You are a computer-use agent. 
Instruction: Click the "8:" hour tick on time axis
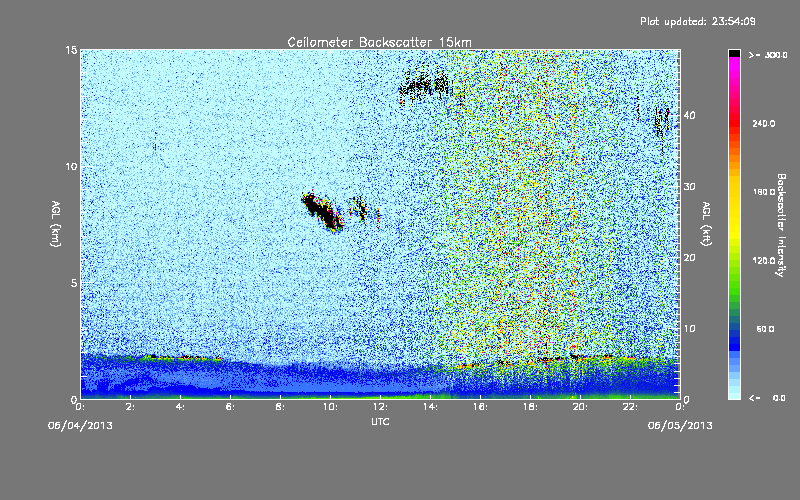click(280, 407)
